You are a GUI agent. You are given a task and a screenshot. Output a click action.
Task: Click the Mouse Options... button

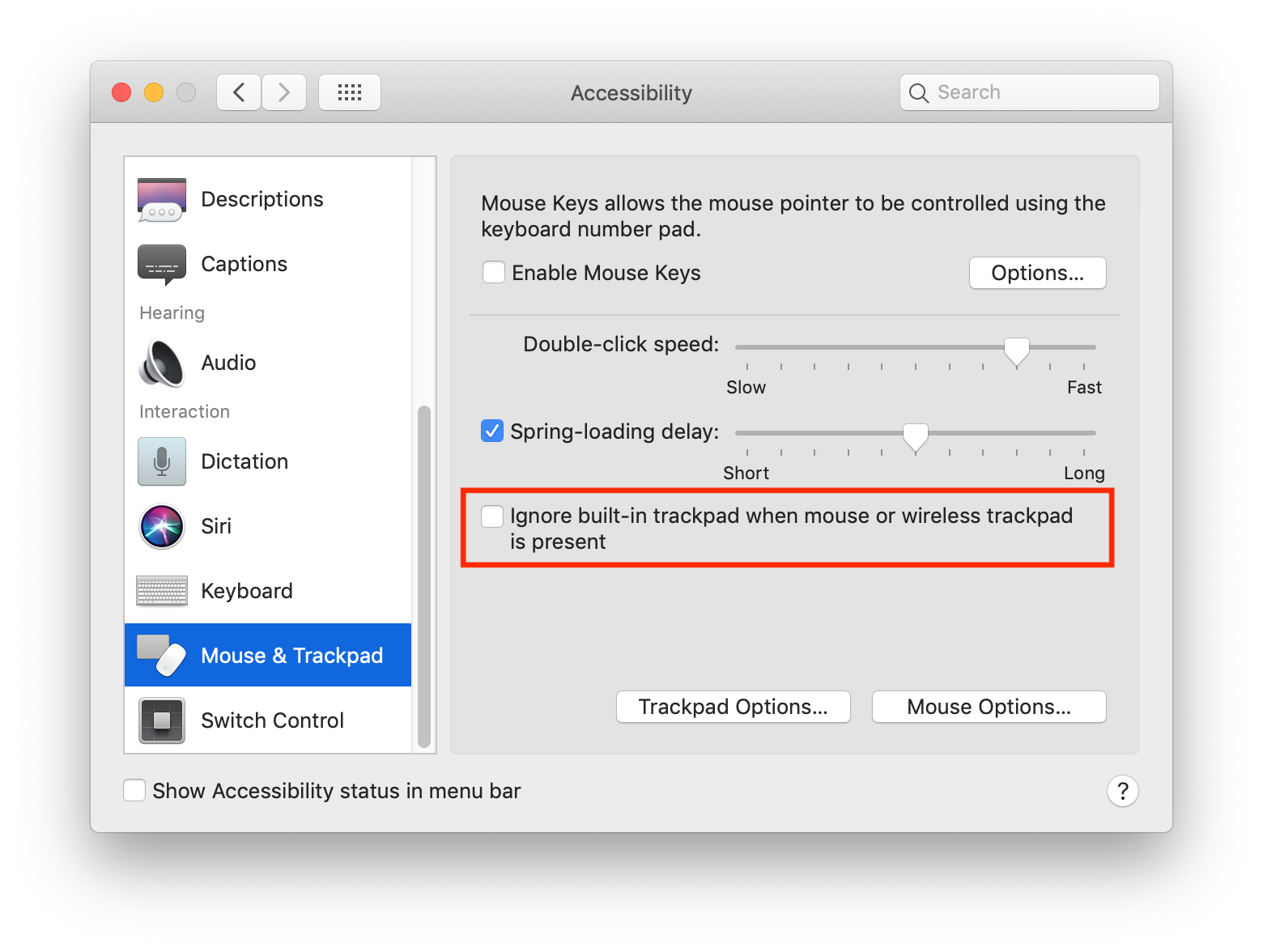pyautogui.click(x=989, y=707)
